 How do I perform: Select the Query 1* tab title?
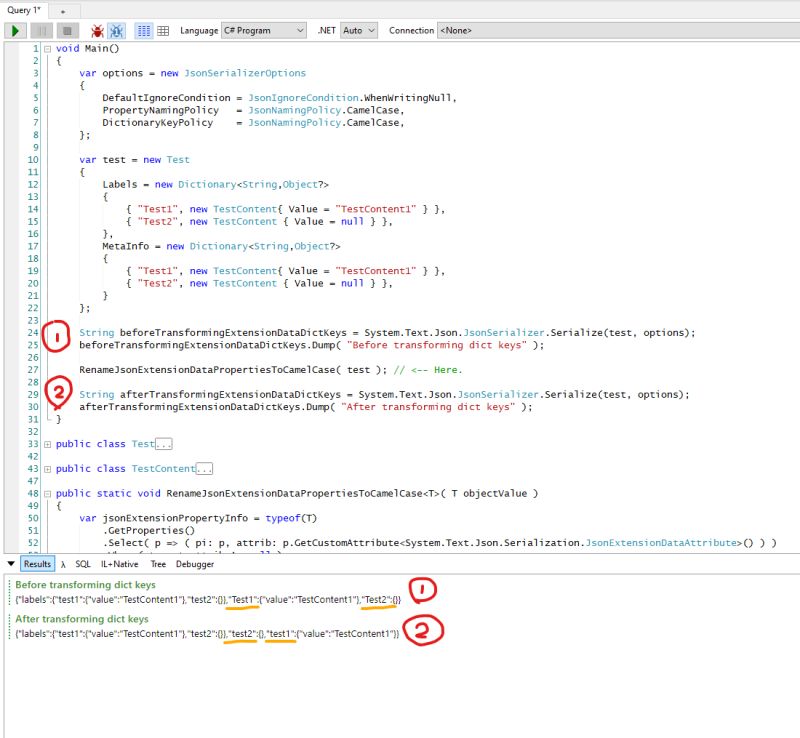point(25,9)
